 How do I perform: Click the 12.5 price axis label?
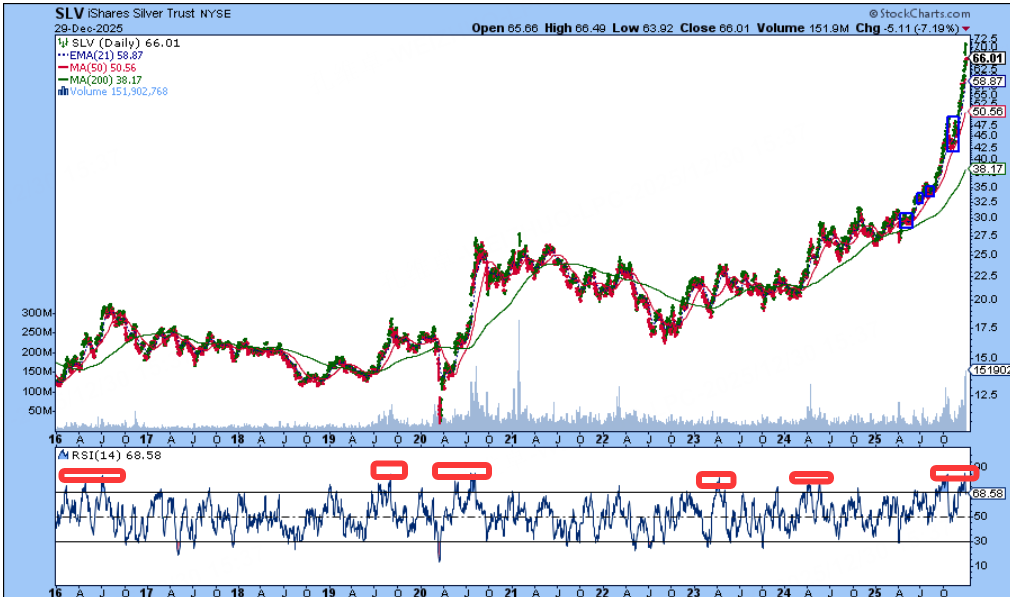(985, 394)
